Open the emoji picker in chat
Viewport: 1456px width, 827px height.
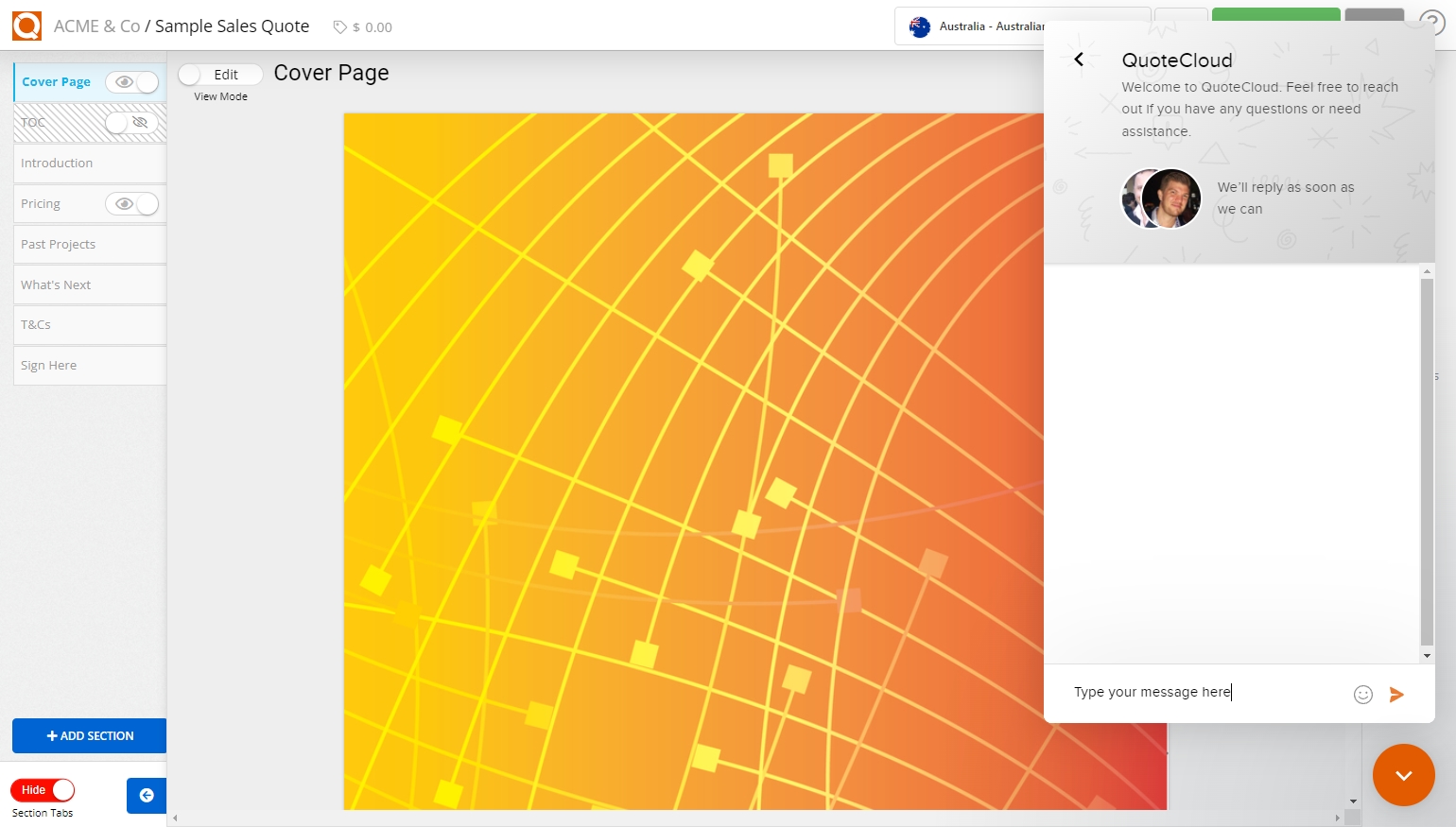[x=1362, y=695]
